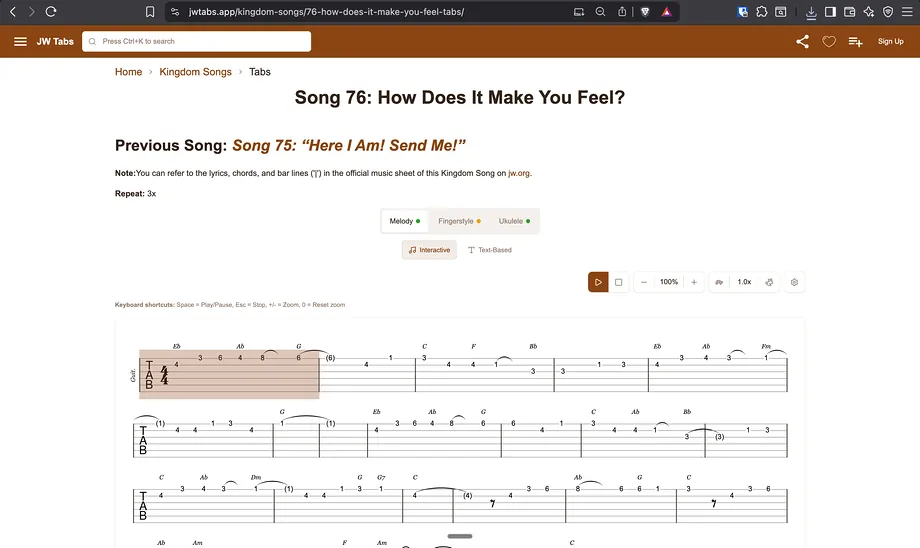The image size is (920, 548).
Task: Click the Sign Up button
Action: coord(891,42)
